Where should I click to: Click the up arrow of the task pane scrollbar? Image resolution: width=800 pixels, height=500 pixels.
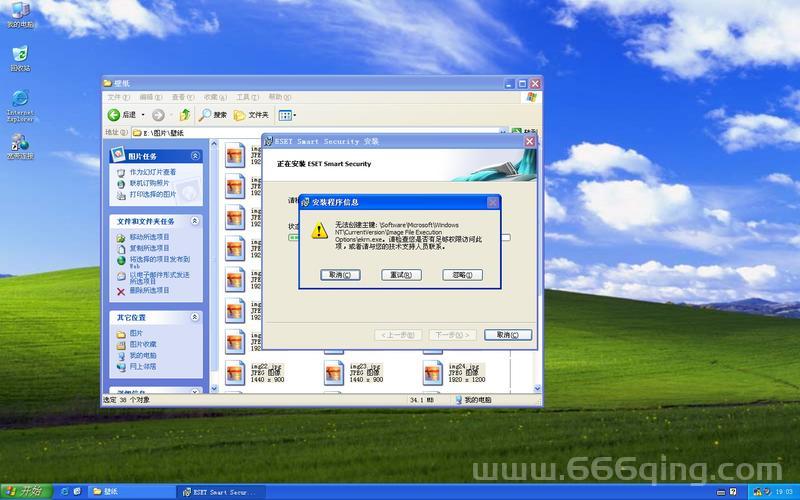click(214, 144)
